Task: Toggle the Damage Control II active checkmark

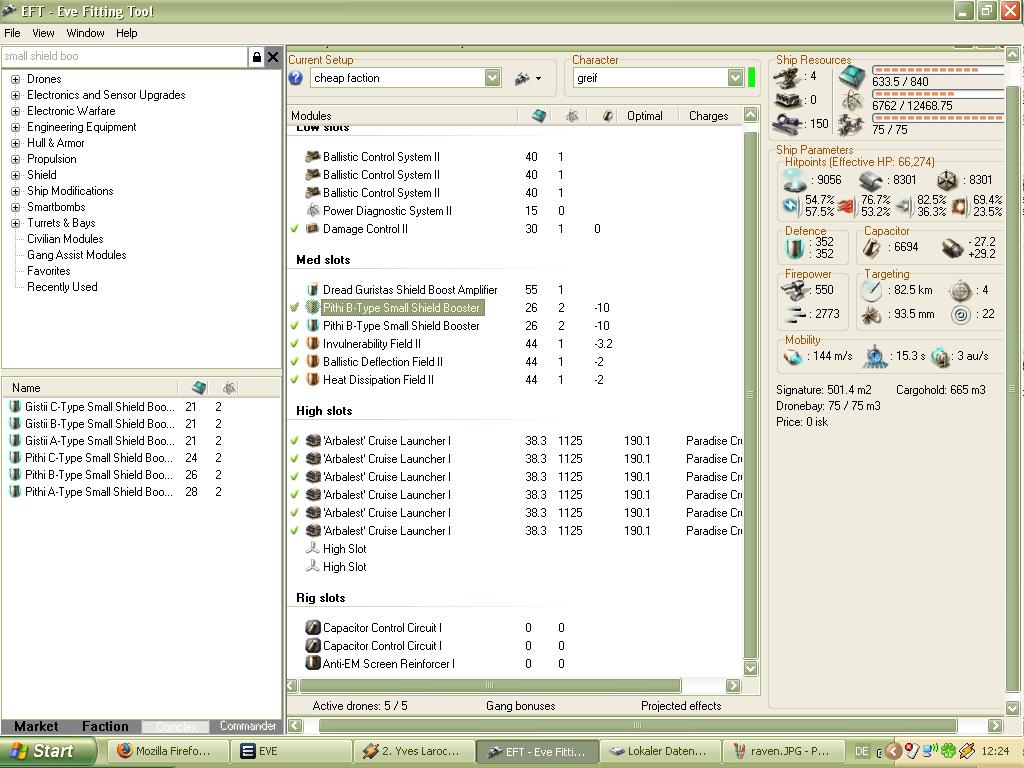Action: click(295, 229)
